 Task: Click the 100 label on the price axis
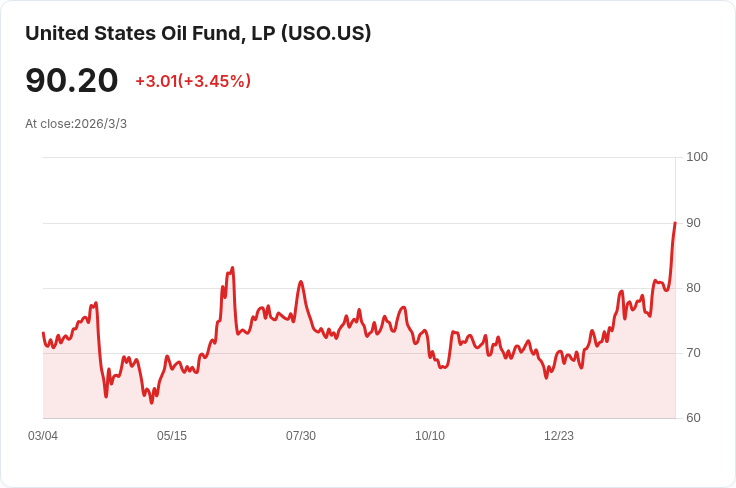click(697, 157)
